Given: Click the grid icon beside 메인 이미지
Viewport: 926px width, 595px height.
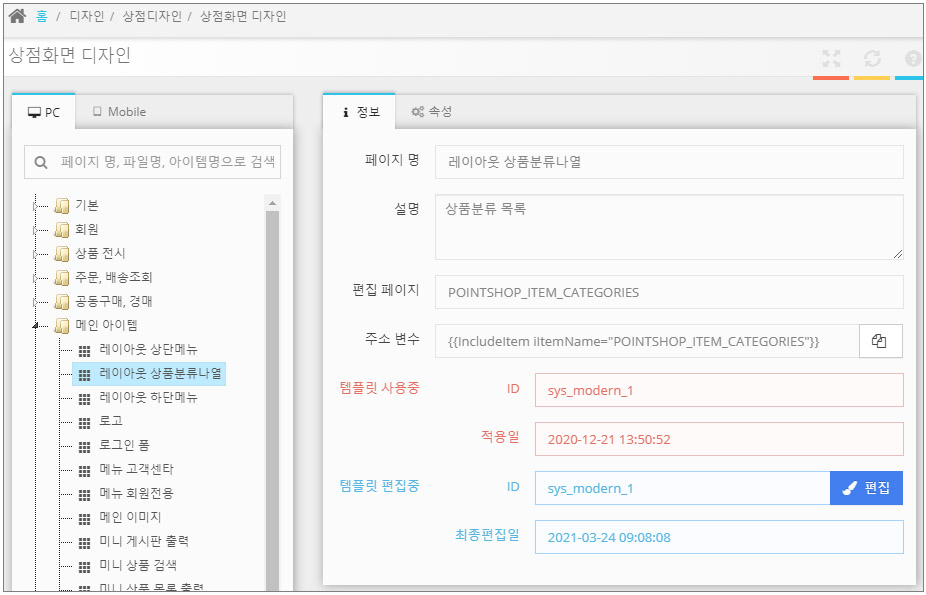Looking at the screenshot, I should point(84,518).
